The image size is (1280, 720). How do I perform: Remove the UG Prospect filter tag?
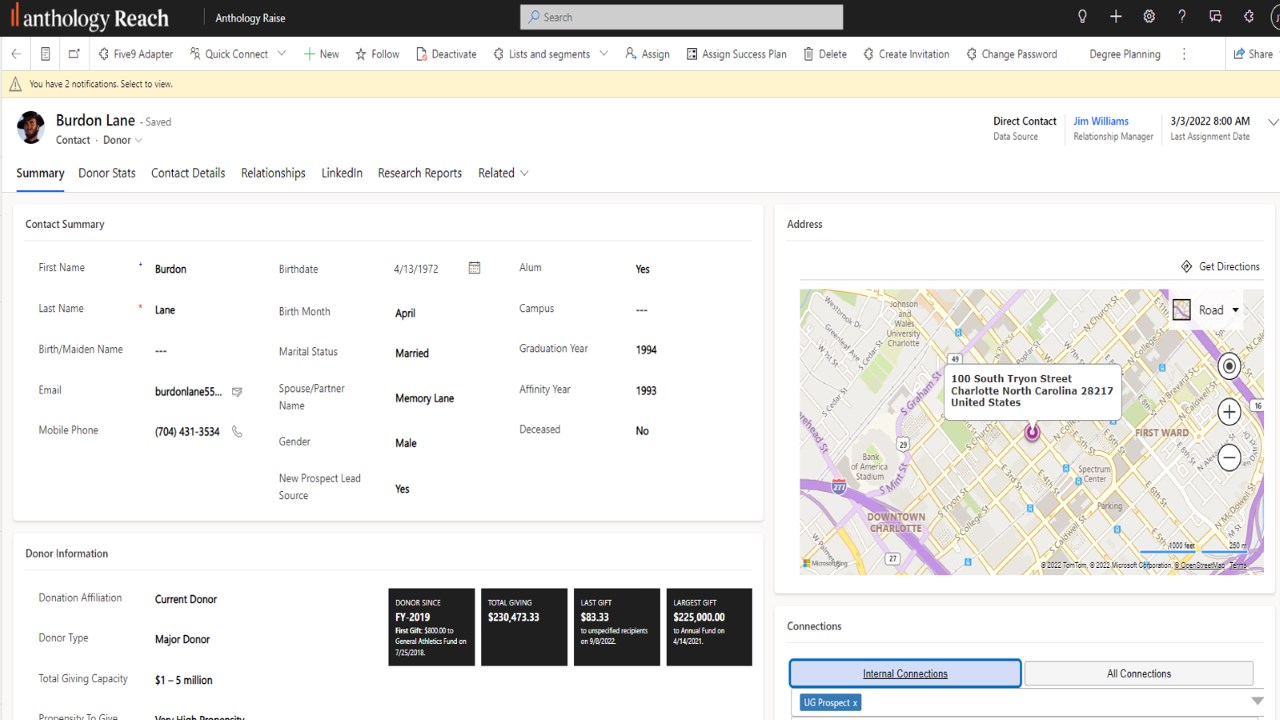coord(855,703)
